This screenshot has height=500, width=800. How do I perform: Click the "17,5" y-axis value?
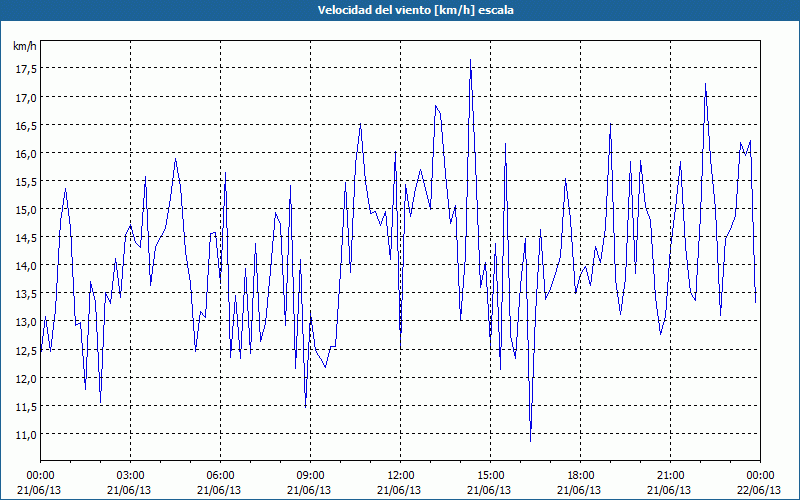coord(25,69)
